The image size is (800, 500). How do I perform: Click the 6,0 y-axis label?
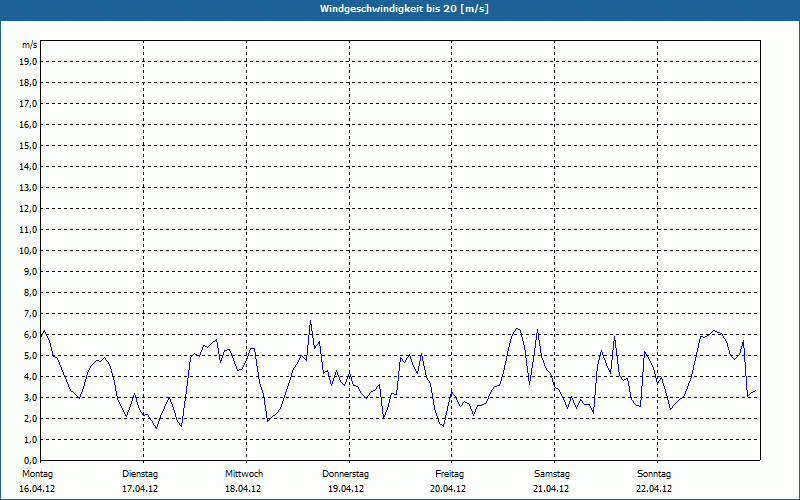click(30, 334)
